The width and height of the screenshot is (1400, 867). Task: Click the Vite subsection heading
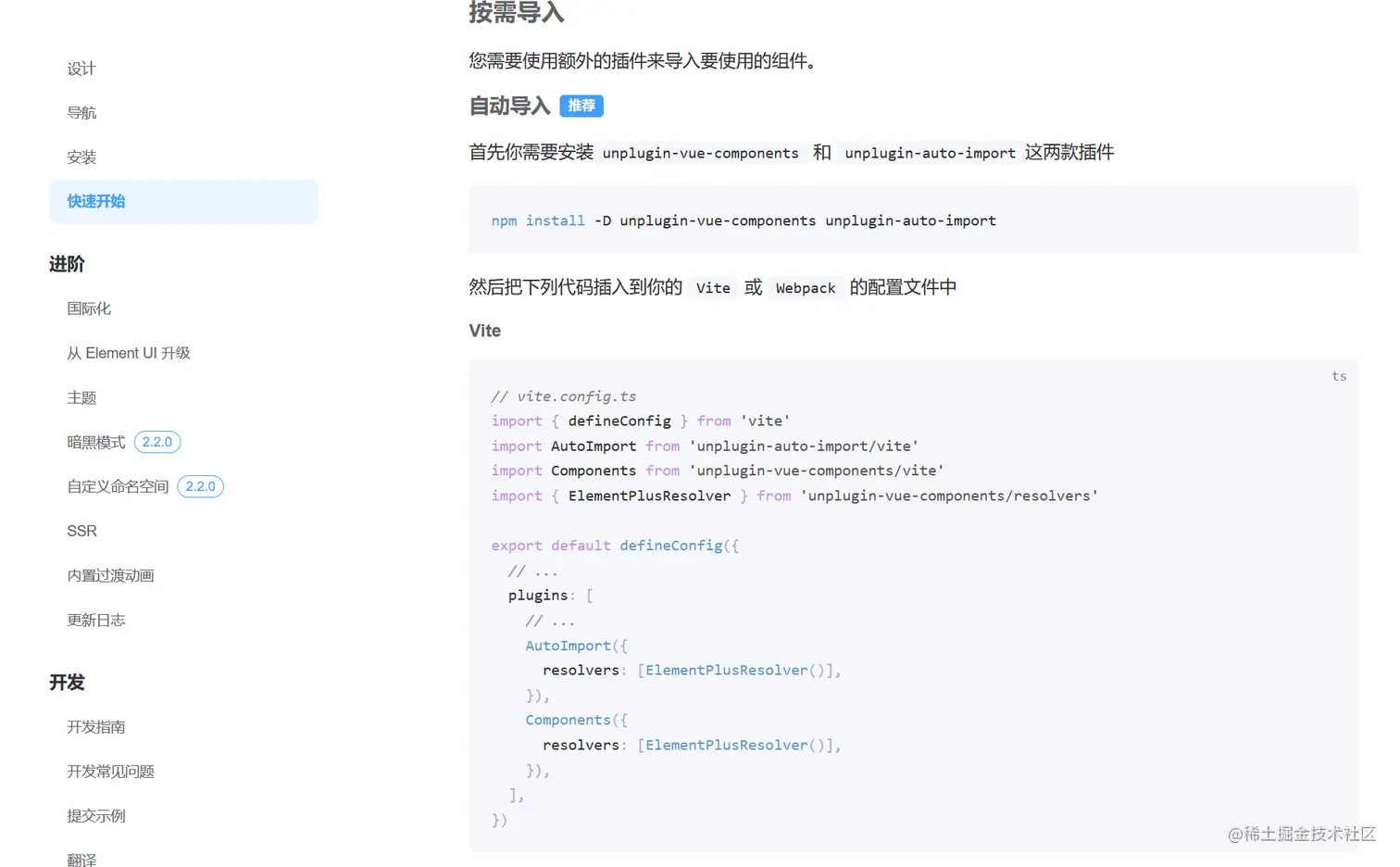click(x=485, y=331)
